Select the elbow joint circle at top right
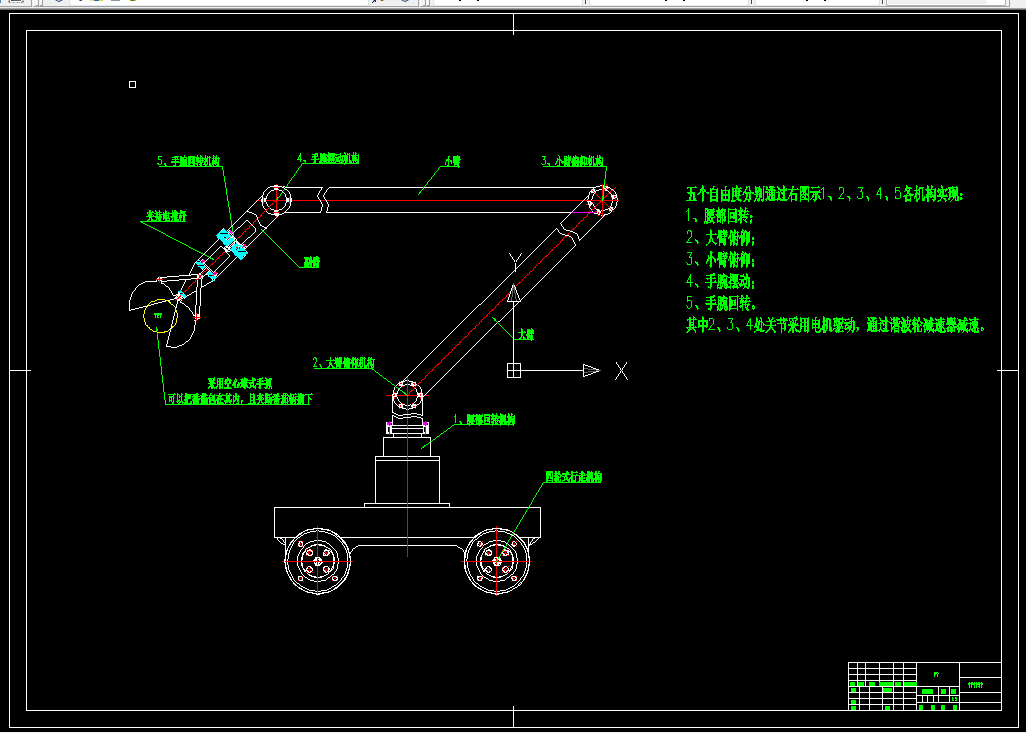This screenshot has height=733, width=1026. [602, 199]
